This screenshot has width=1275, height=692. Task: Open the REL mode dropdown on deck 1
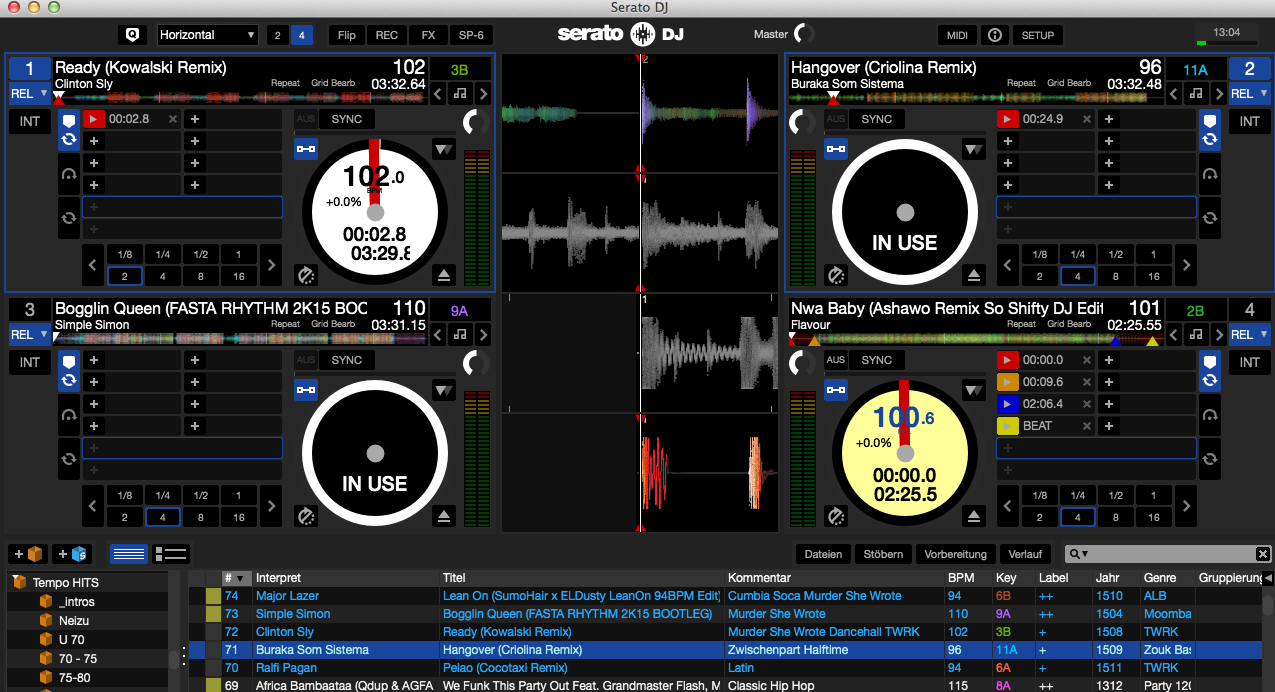pos(29,94)
